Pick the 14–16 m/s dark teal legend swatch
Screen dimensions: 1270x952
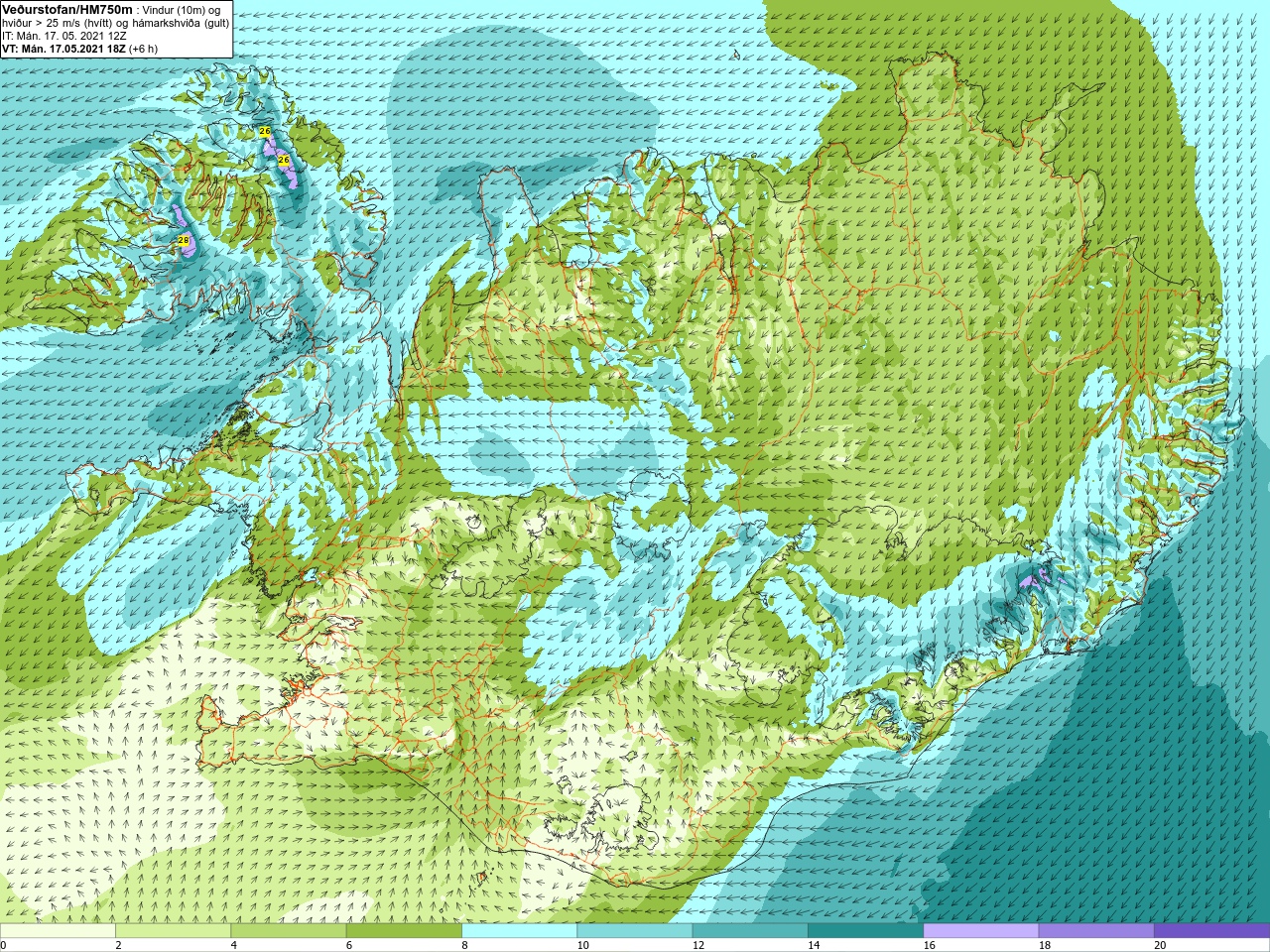pos(865,931)
